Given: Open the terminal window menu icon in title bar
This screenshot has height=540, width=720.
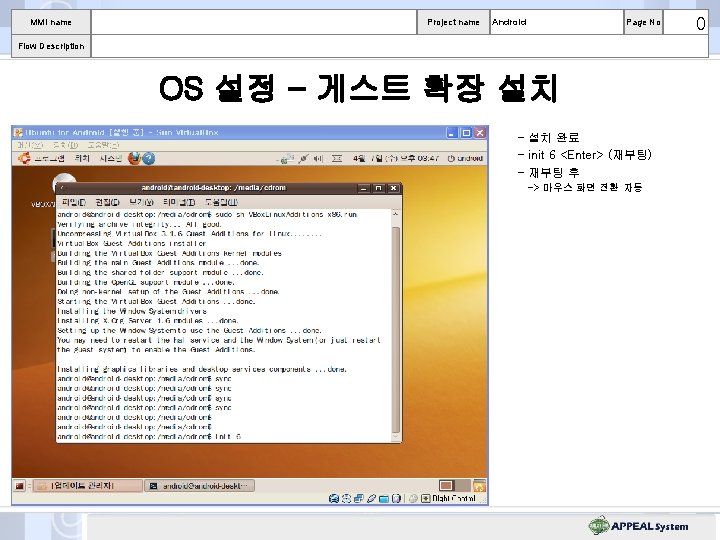Looking at the screenshot, I should [63, 188].
